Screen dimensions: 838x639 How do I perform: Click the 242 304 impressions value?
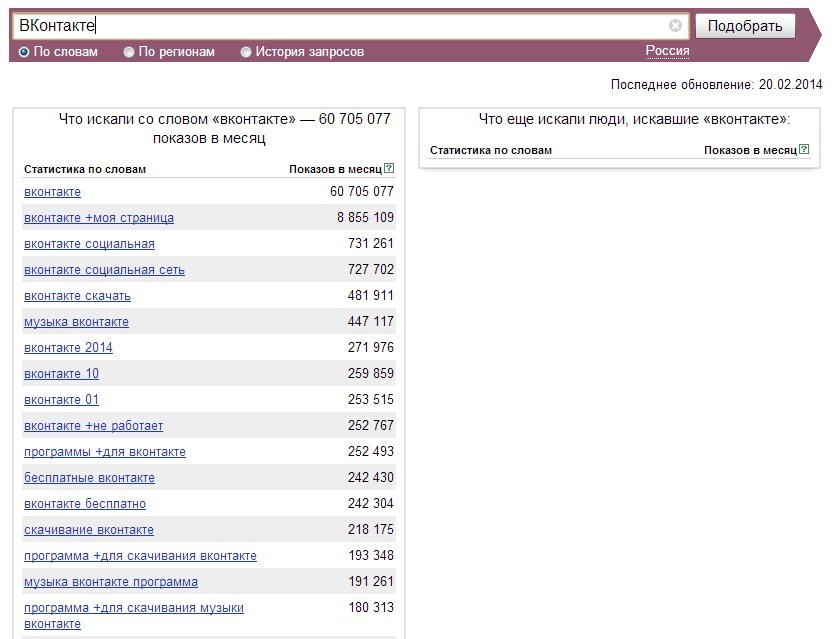(x=370, y=504)
